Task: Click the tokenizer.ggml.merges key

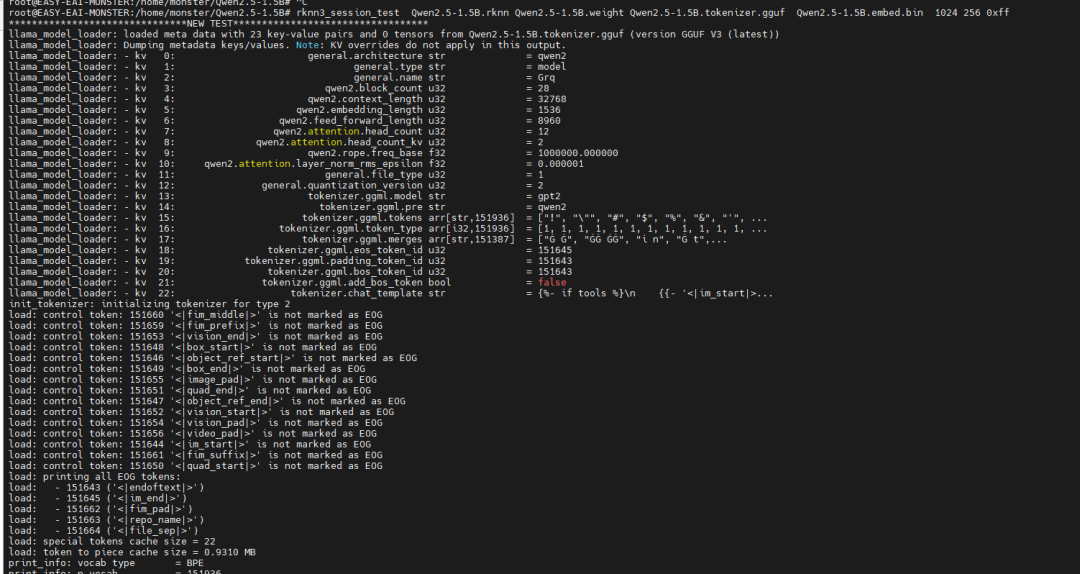Action: [x=363, y=239]
